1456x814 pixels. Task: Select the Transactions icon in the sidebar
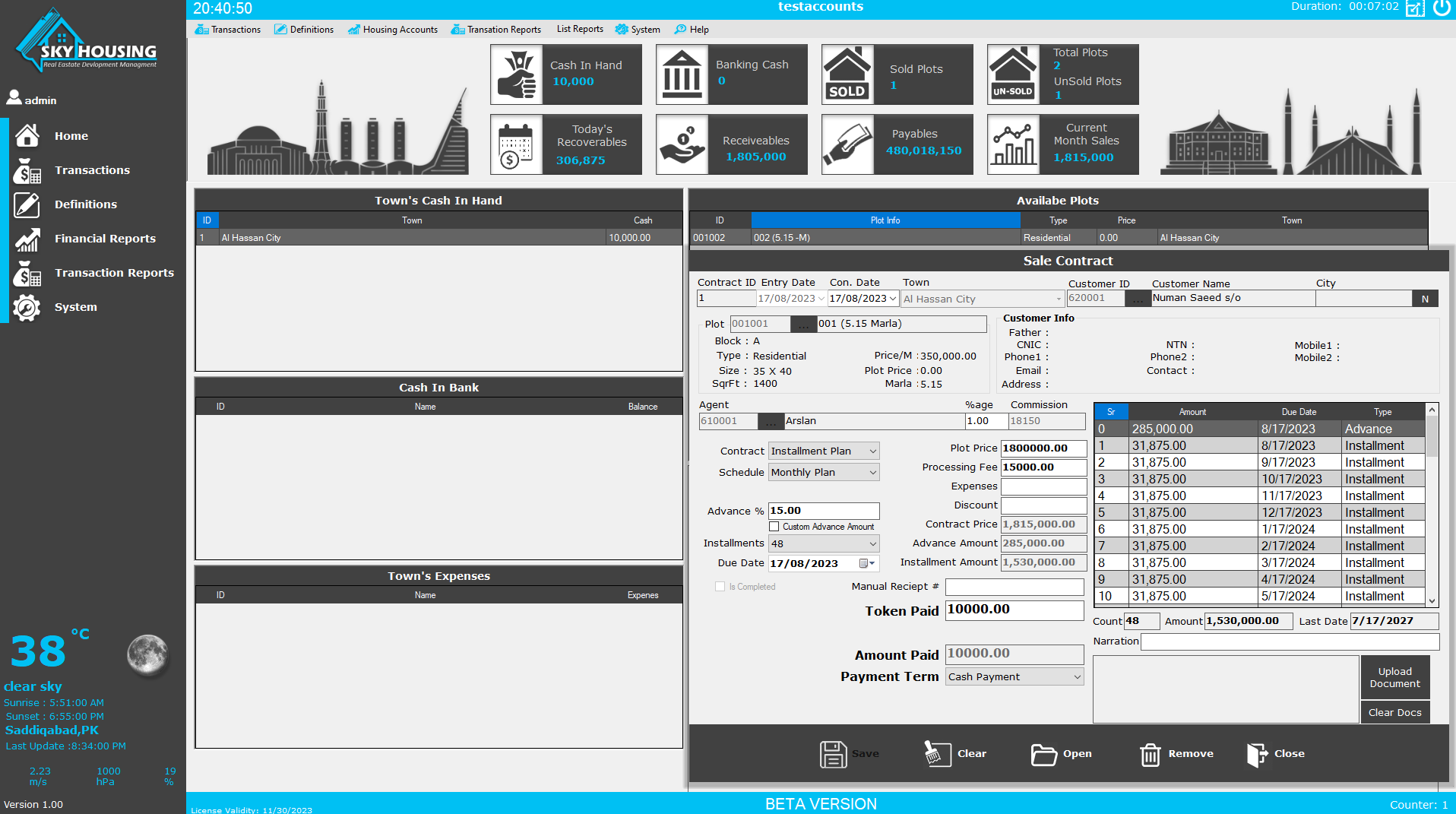point(27,170)
